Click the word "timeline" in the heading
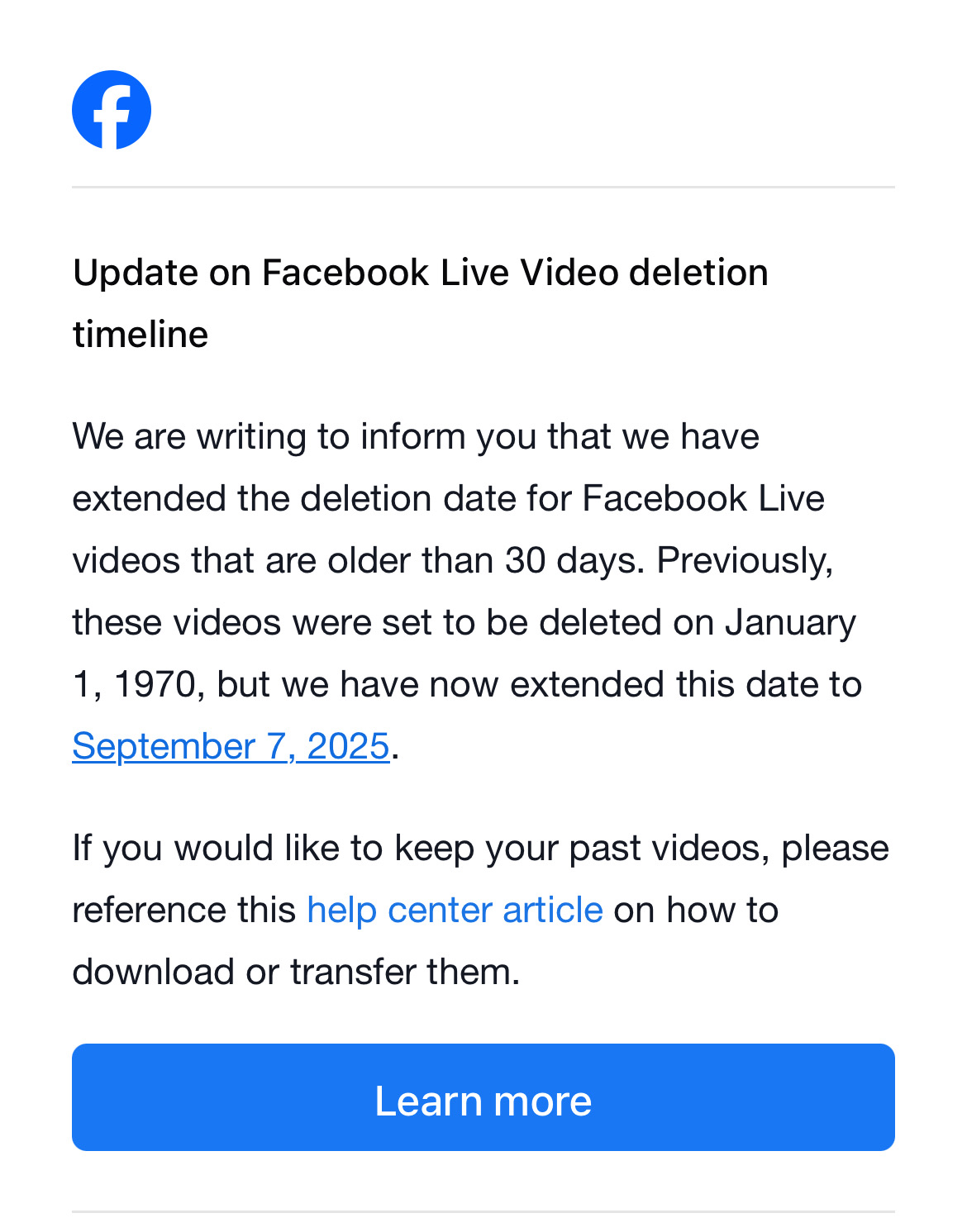This screenshot has height=1232, width=967. click(141, 335)
